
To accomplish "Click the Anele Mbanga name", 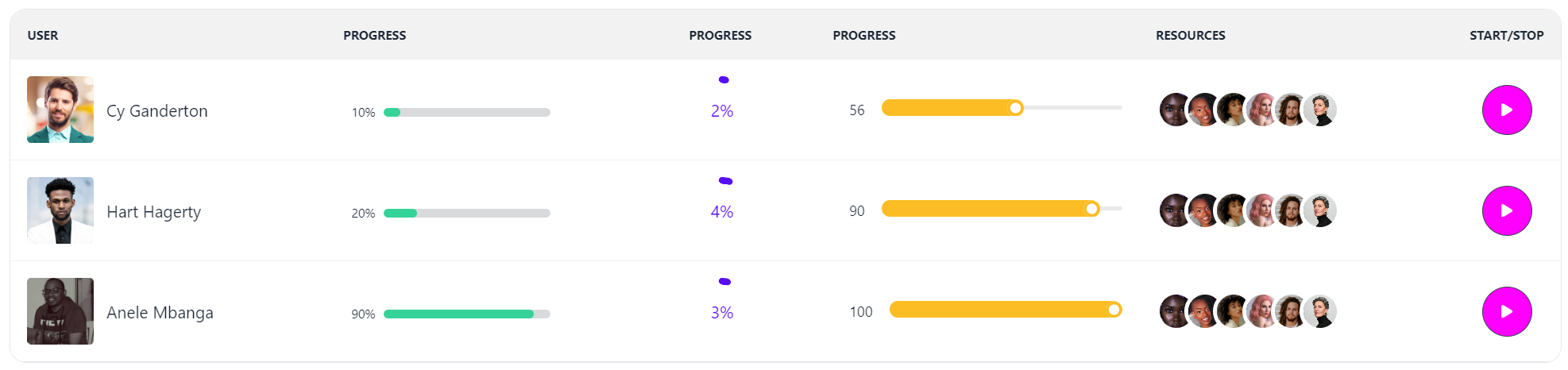I will click(160, 313).
